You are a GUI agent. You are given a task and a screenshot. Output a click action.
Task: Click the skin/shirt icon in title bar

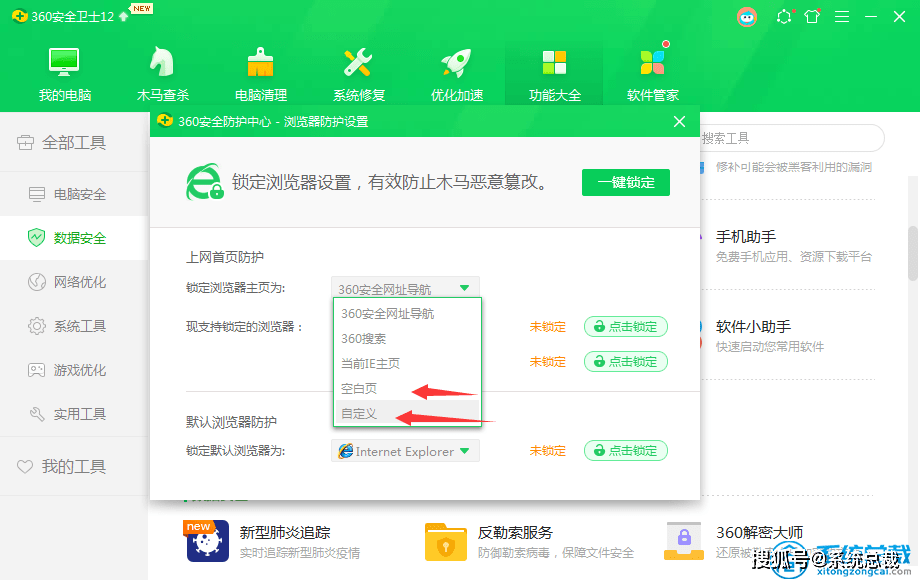point(812,16)
